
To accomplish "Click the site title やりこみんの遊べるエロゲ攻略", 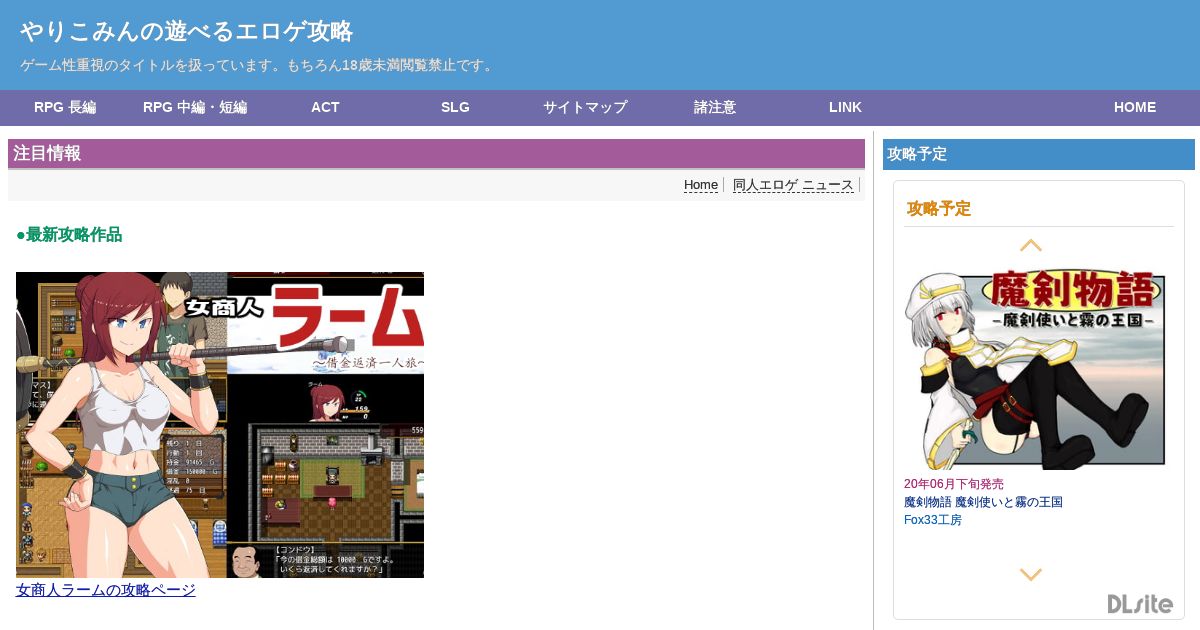I will point(186,31).
